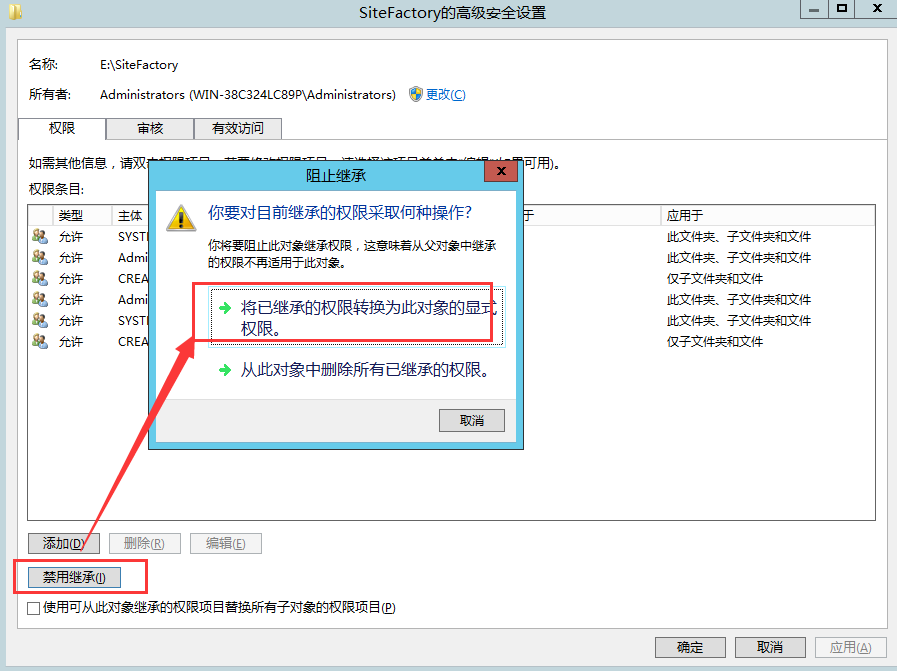Screen dimensions: 897x671
Task: Click the user group icon beside the second row, Admi
Action: 40,257
